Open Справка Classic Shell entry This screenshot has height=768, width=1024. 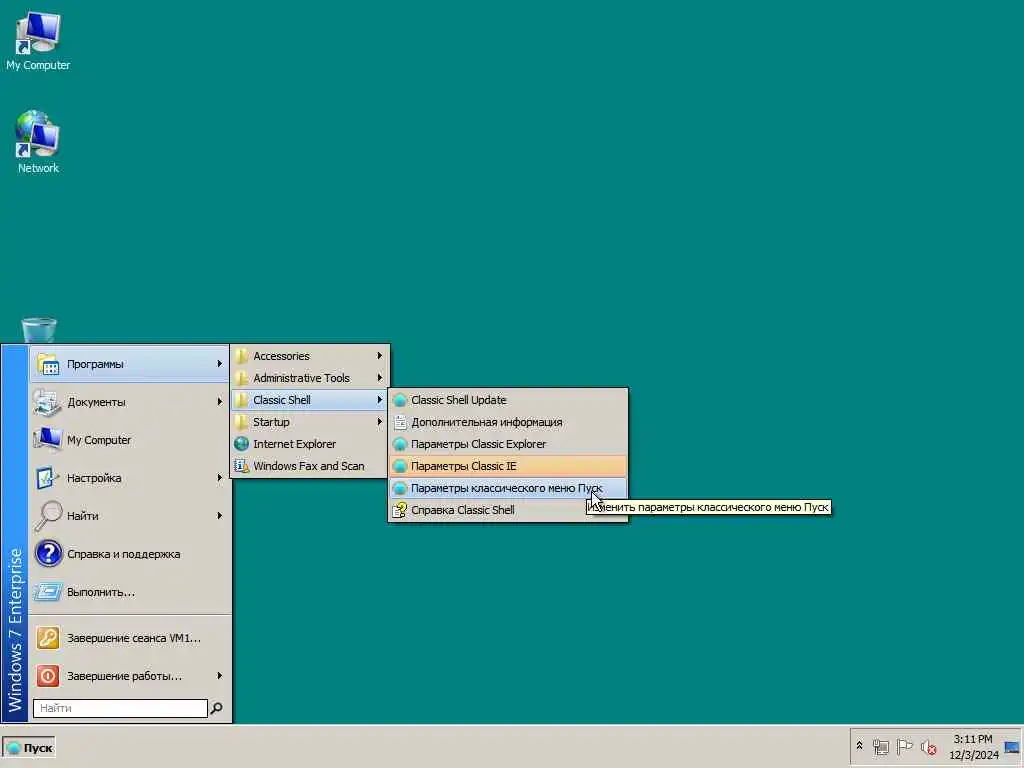508,510
